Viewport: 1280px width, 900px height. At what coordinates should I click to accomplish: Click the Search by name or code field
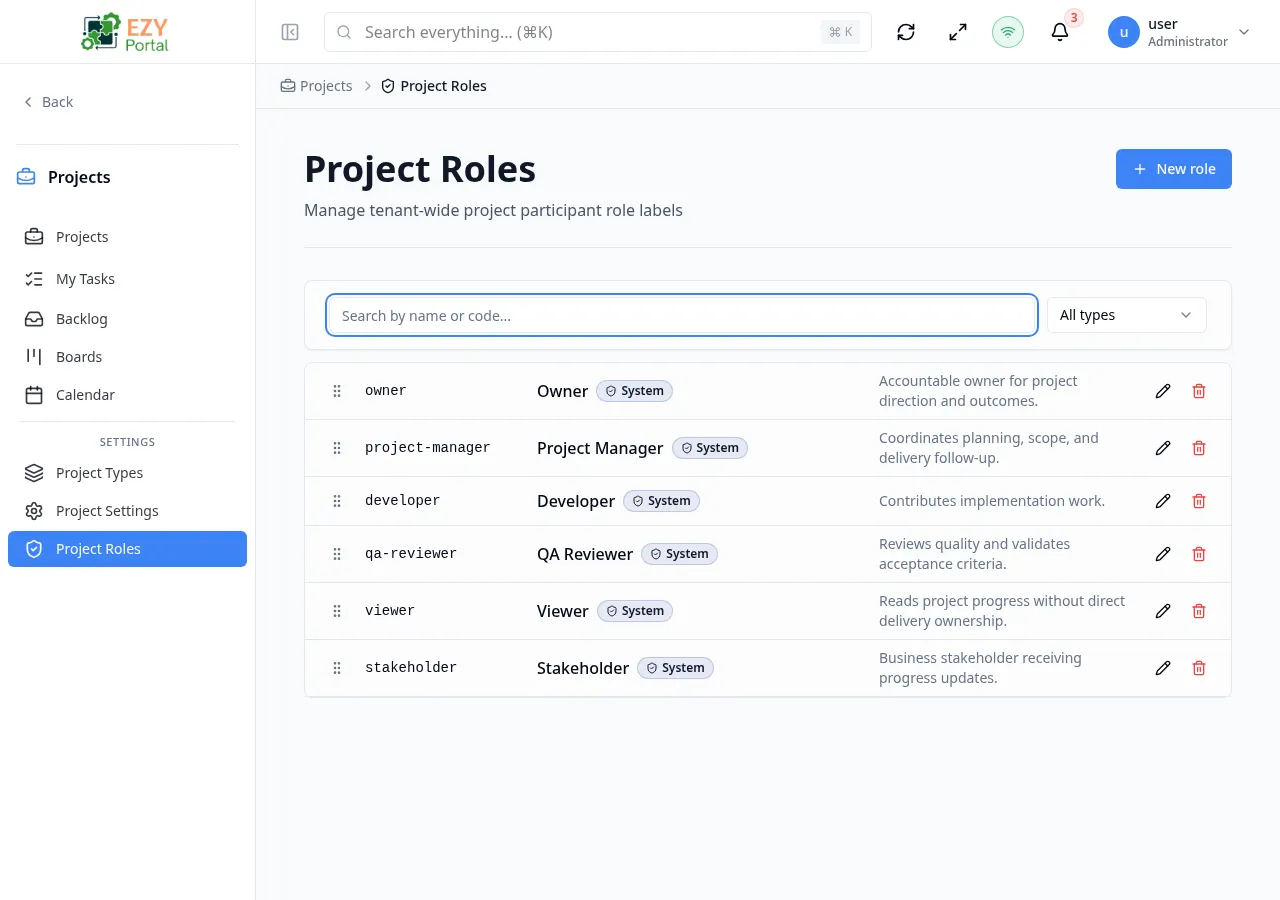coord(681,315)
